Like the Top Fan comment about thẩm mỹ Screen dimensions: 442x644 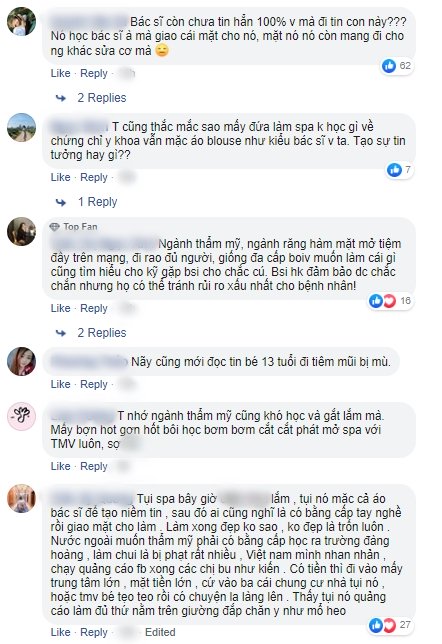[x=60, y=308]
